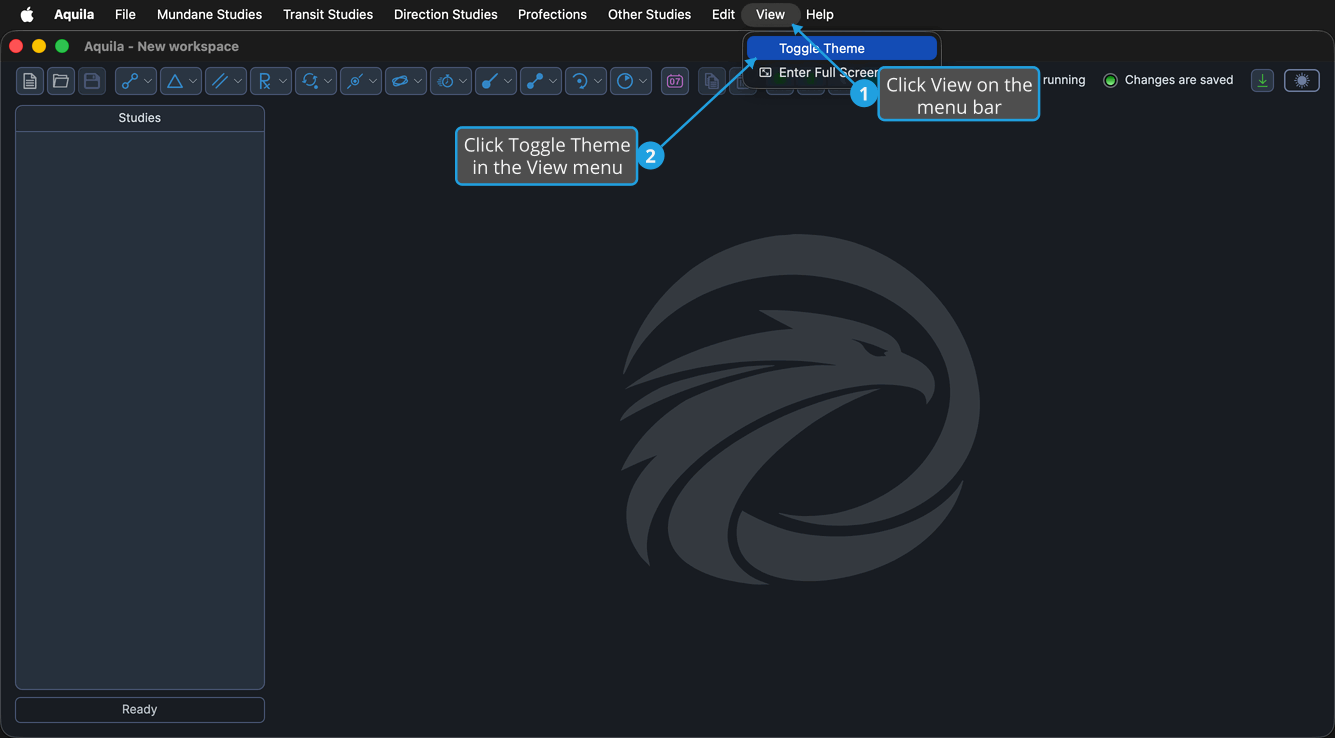Select the stopwatch timing toolbar icon
Viewport: 1335px width, 738px height.
445,81
